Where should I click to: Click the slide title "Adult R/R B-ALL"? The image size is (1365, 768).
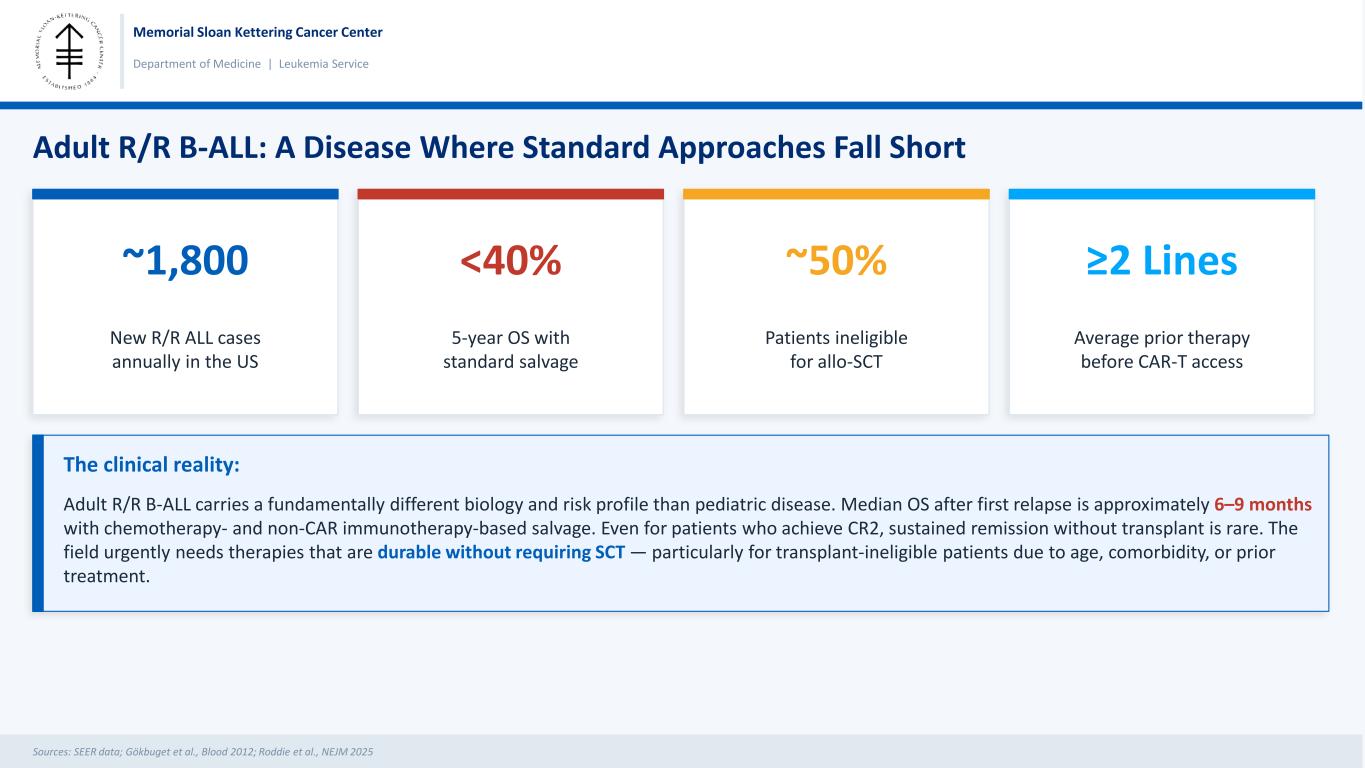click(x=499, y=148)
